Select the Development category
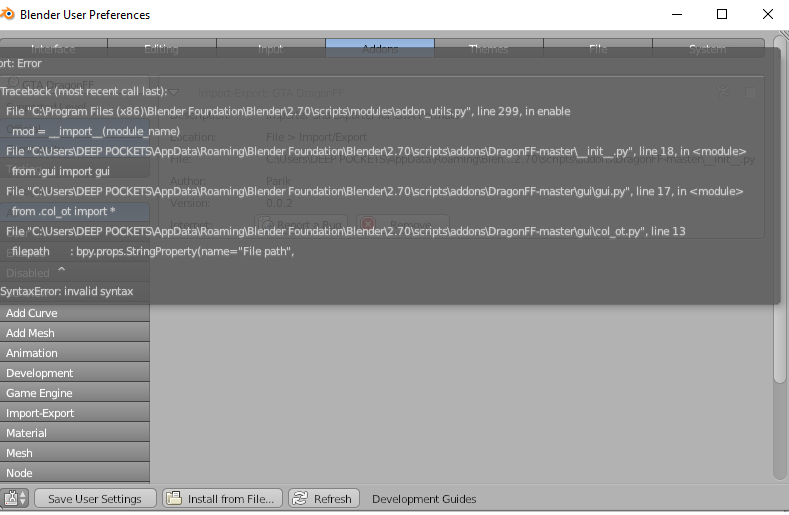The image size is (789, 515). [x=74, y=373]
